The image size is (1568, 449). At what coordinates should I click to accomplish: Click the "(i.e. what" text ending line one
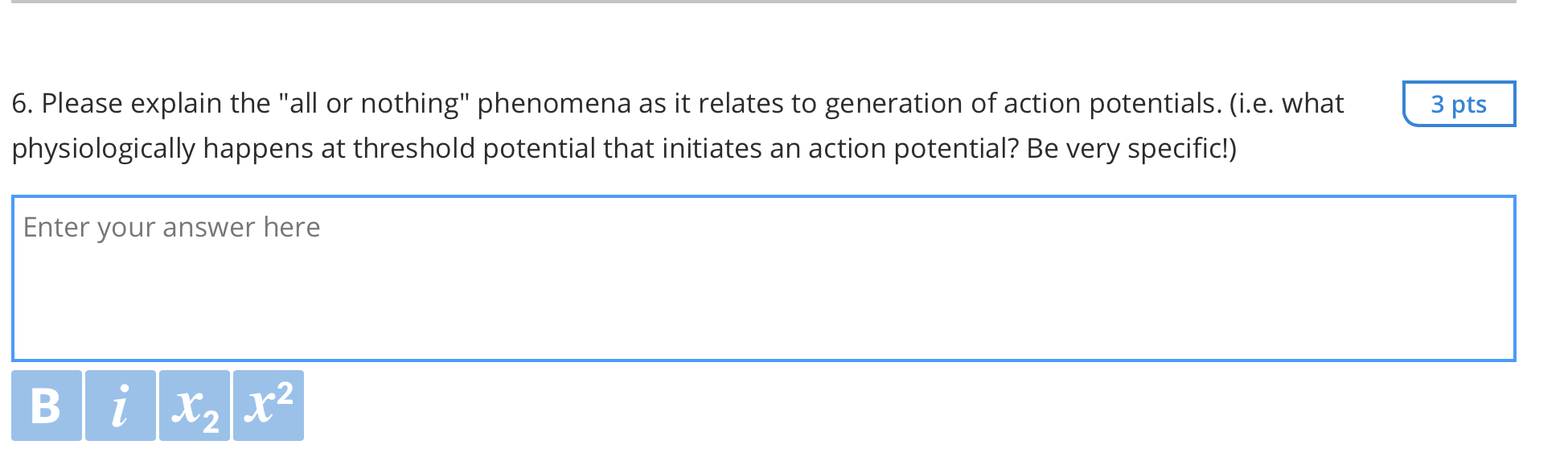1286,104
